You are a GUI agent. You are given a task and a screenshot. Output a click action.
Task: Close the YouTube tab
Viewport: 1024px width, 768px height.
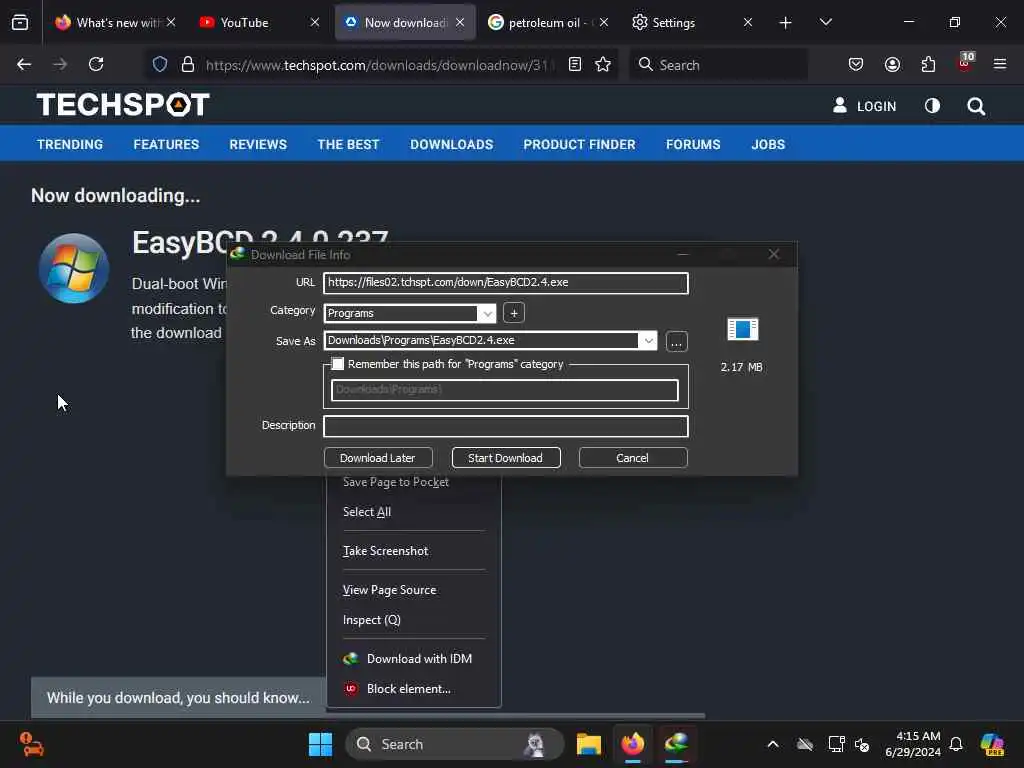[315, 22]
